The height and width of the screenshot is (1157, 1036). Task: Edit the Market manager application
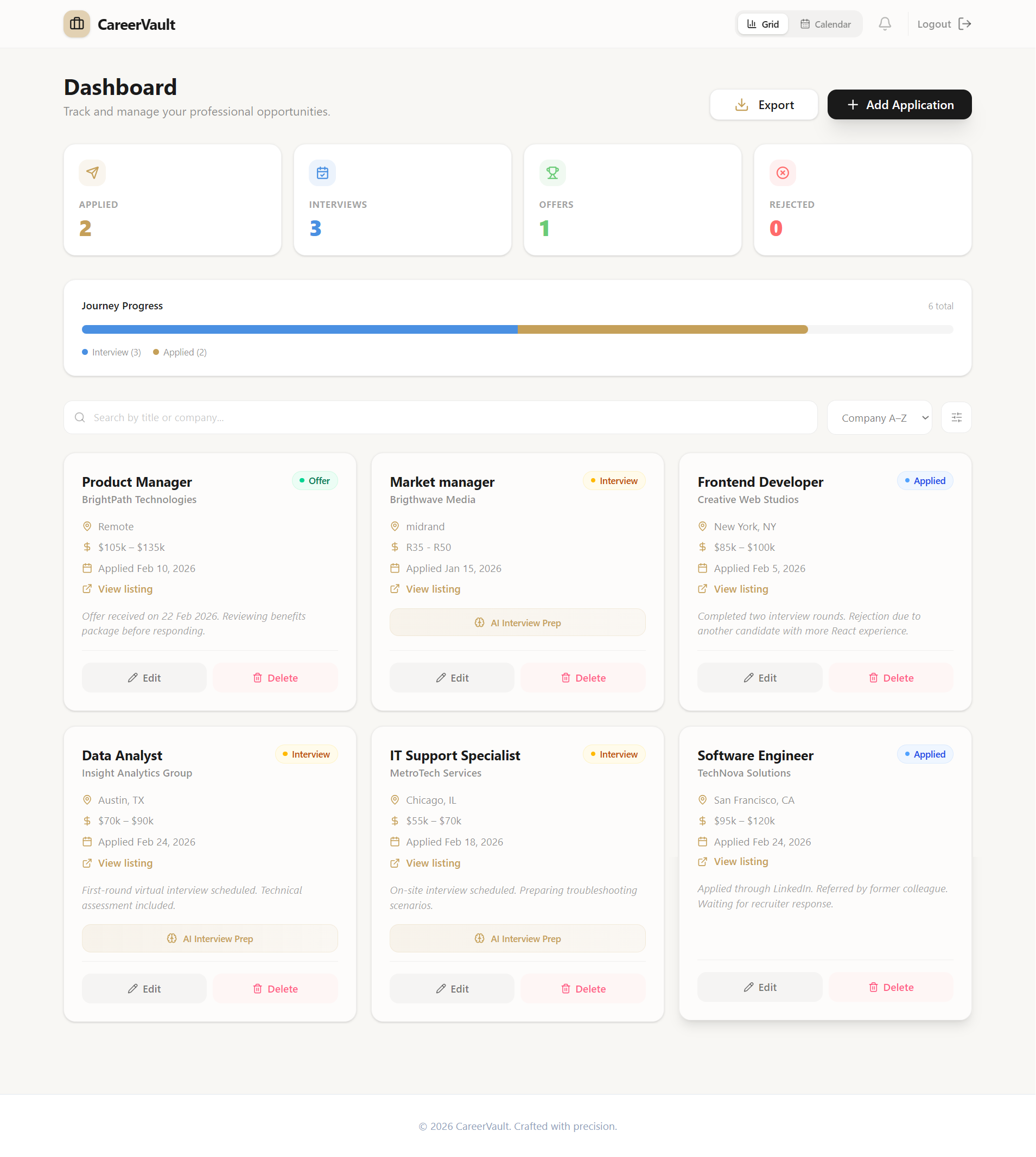point(453,678)
